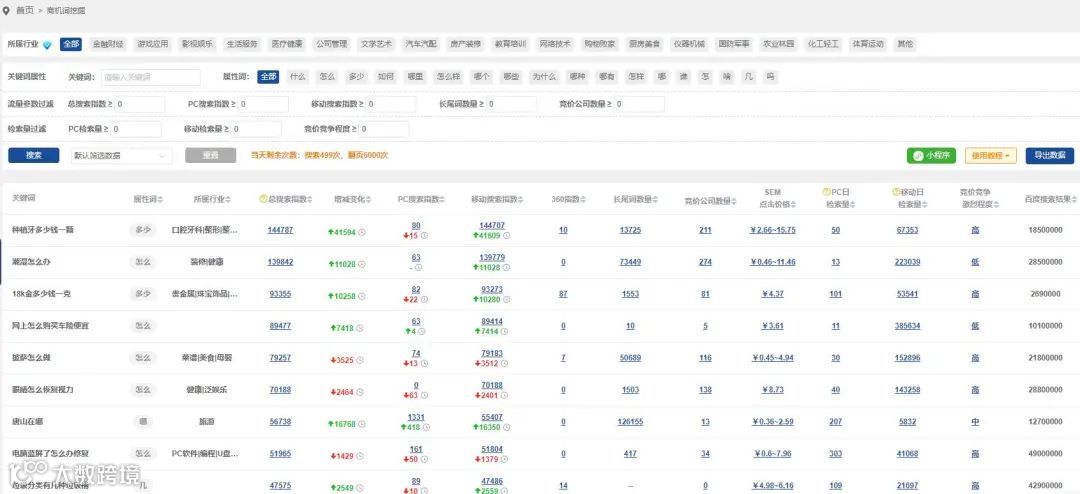Image resolution: width=1080 pixels, height=494 pixels.
Task: Sort the 移动搜索指数 column
Action: coord(521,199)
